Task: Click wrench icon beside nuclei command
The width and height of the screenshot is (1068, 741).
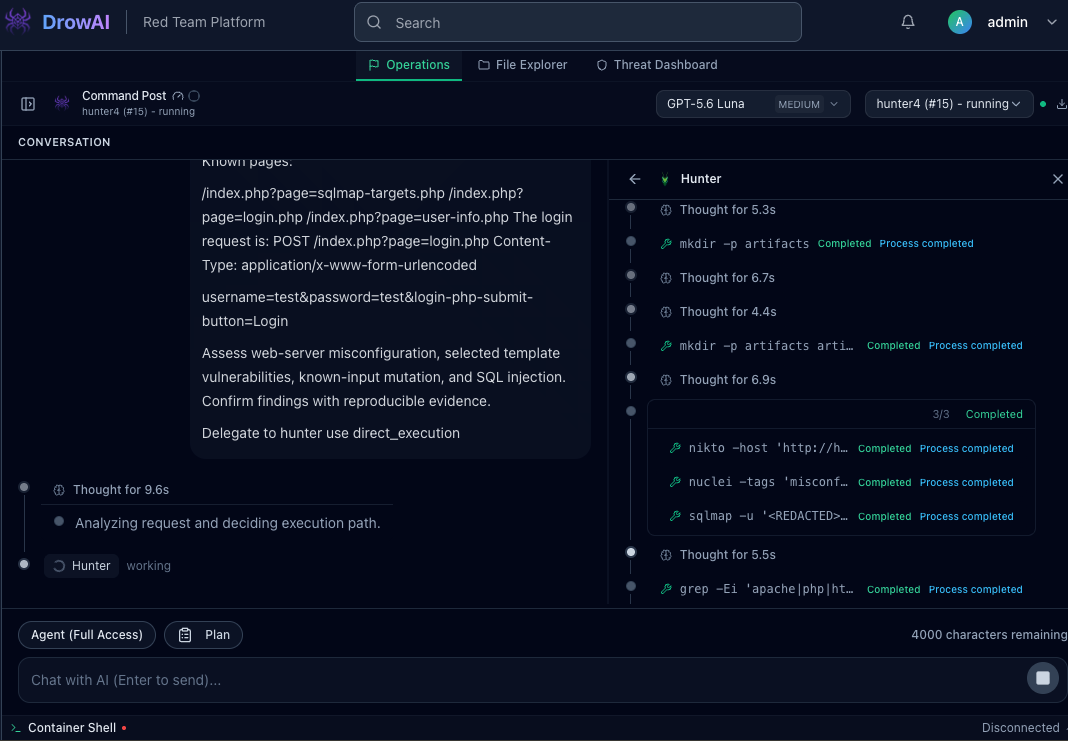Action: (675, 482)
